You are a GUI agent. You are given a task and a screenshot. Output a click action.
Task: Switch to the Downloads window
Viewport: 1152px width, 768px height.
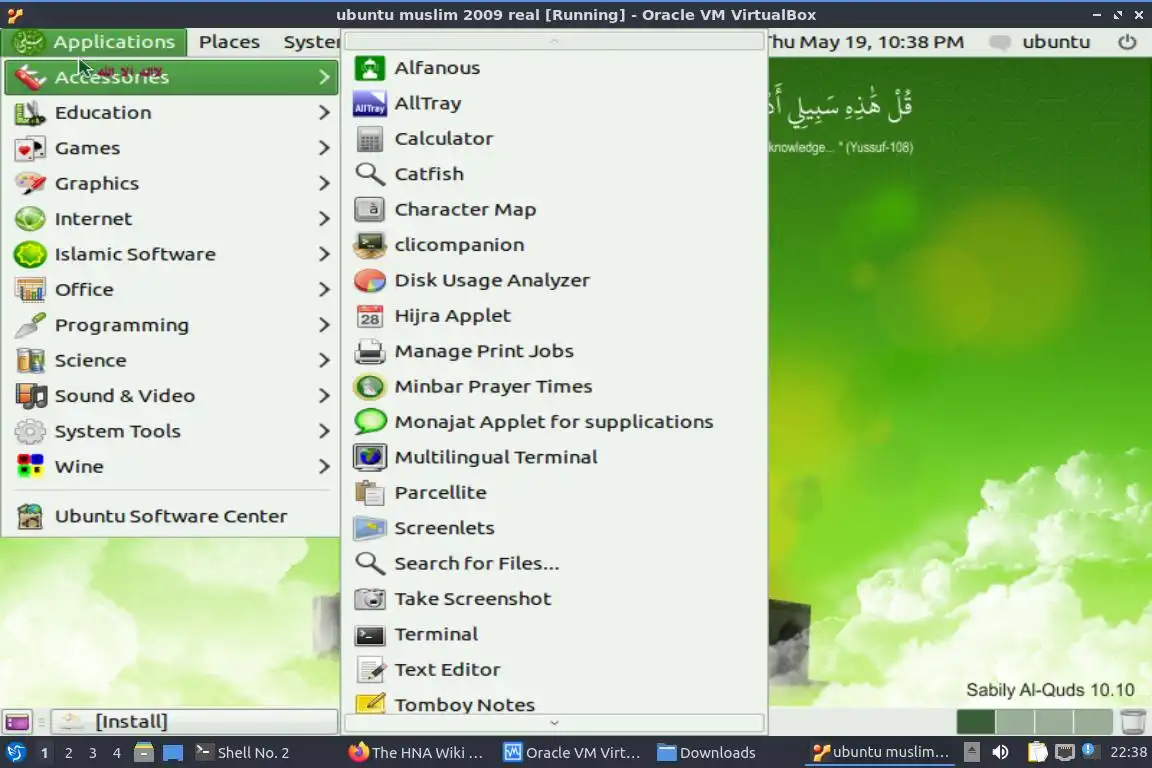(706, 753)
